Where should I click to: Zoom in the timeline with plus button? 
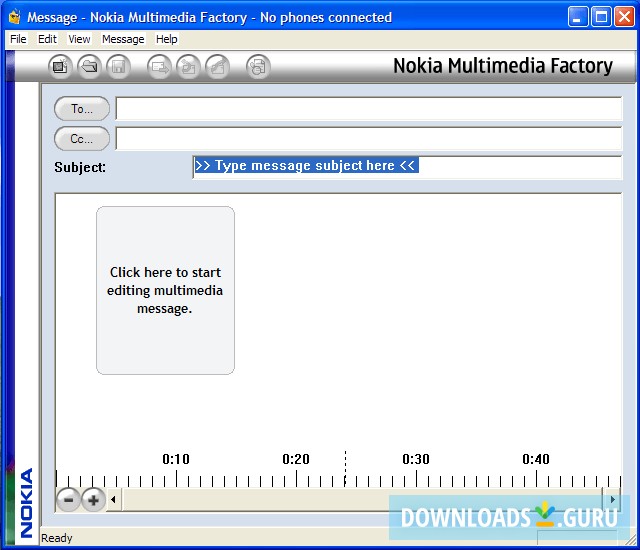pyautogui.click(x=93, y=499)
